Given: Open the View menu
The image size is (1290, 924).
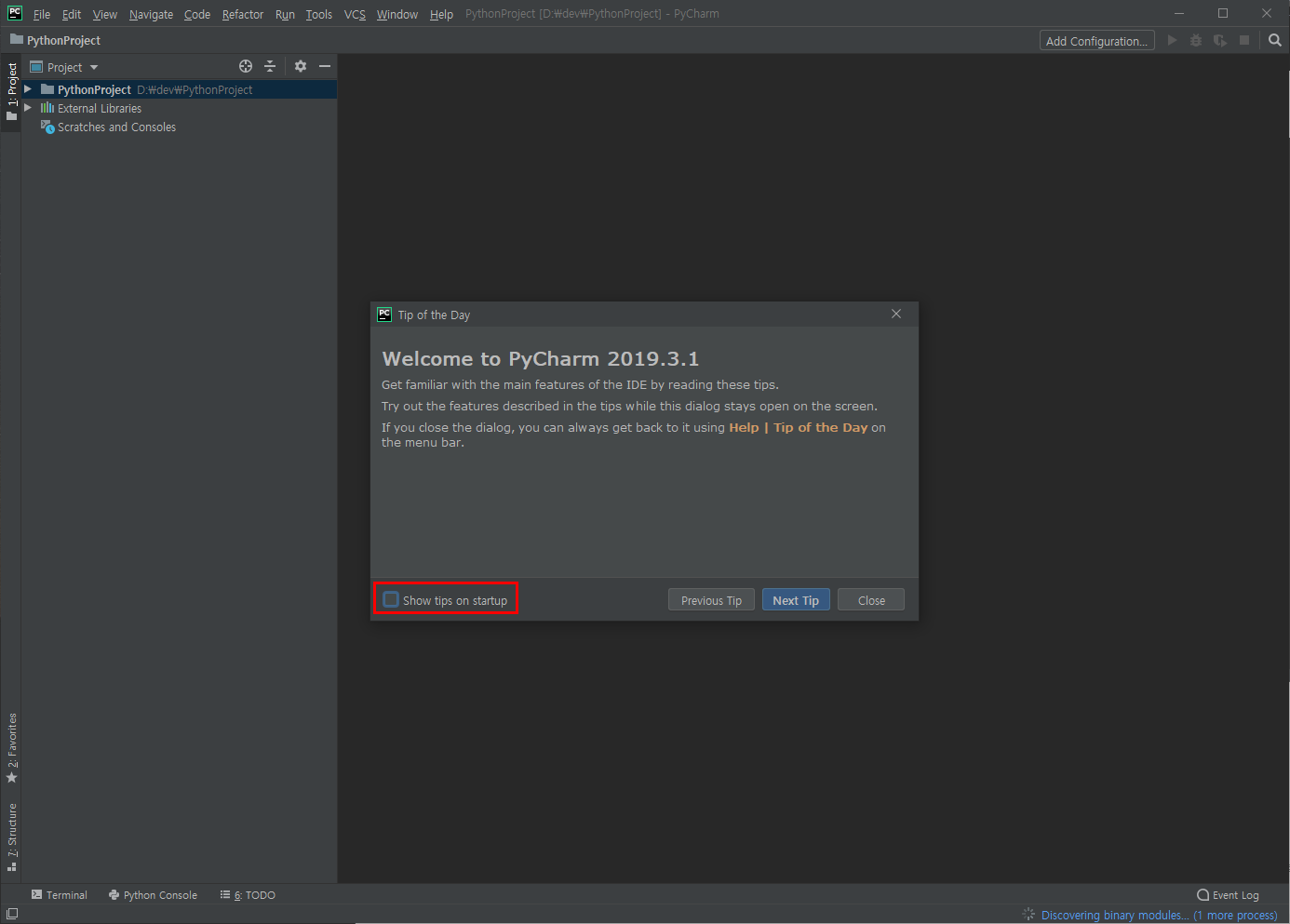Looking at the screenshot, I should tap(105, 14).
